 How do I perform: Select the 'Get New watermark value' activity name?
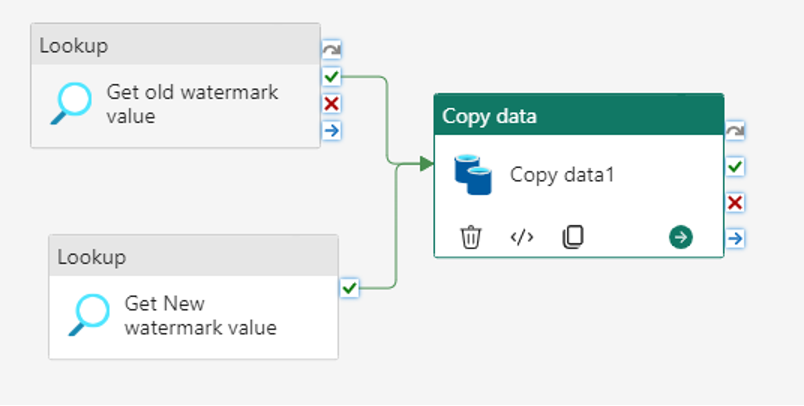pyautogui.click(x=200, y=315)
